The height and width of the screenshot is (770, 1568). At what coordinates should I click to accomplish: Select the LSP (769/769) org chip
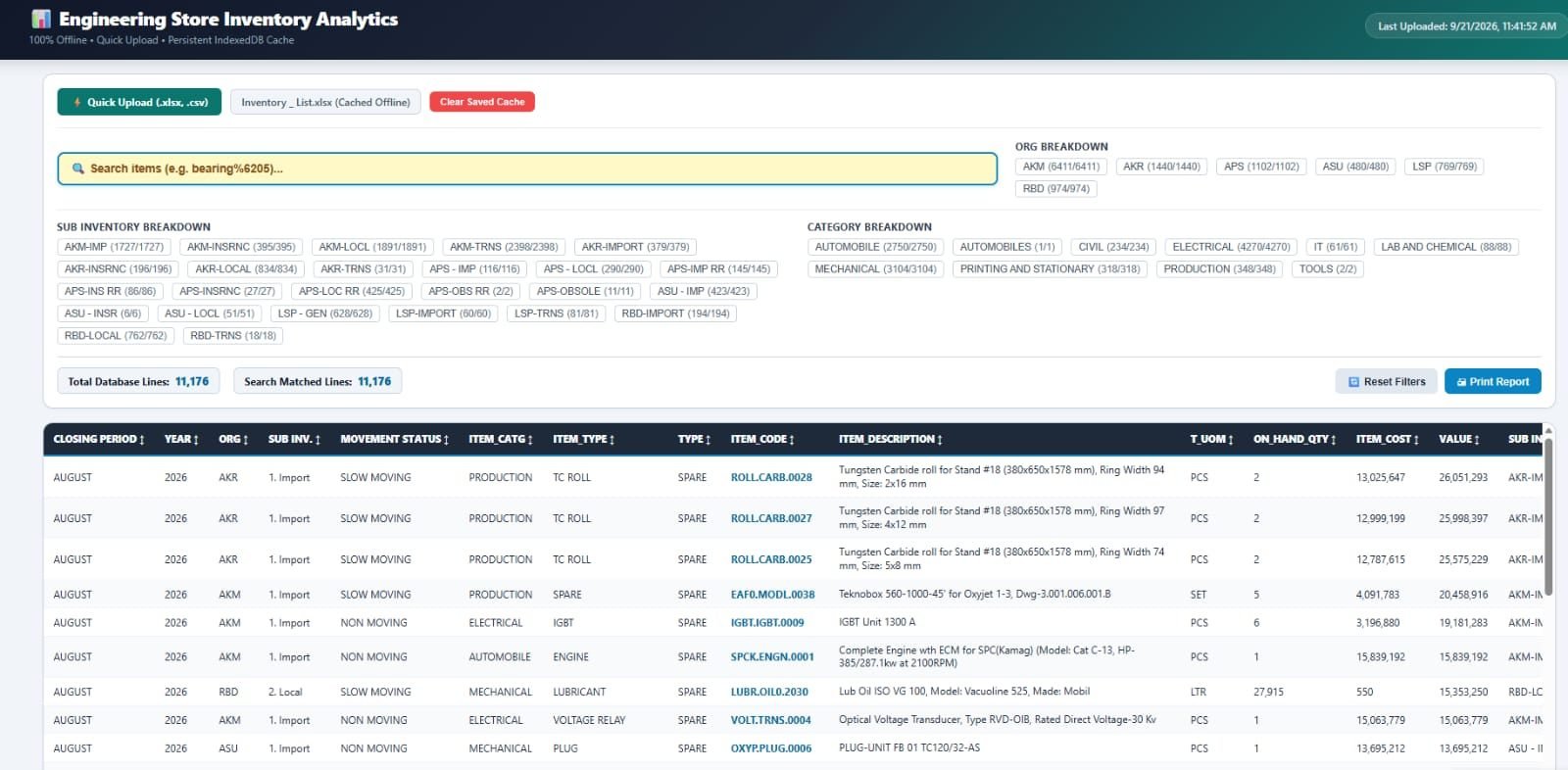[x=1445, y=167]
